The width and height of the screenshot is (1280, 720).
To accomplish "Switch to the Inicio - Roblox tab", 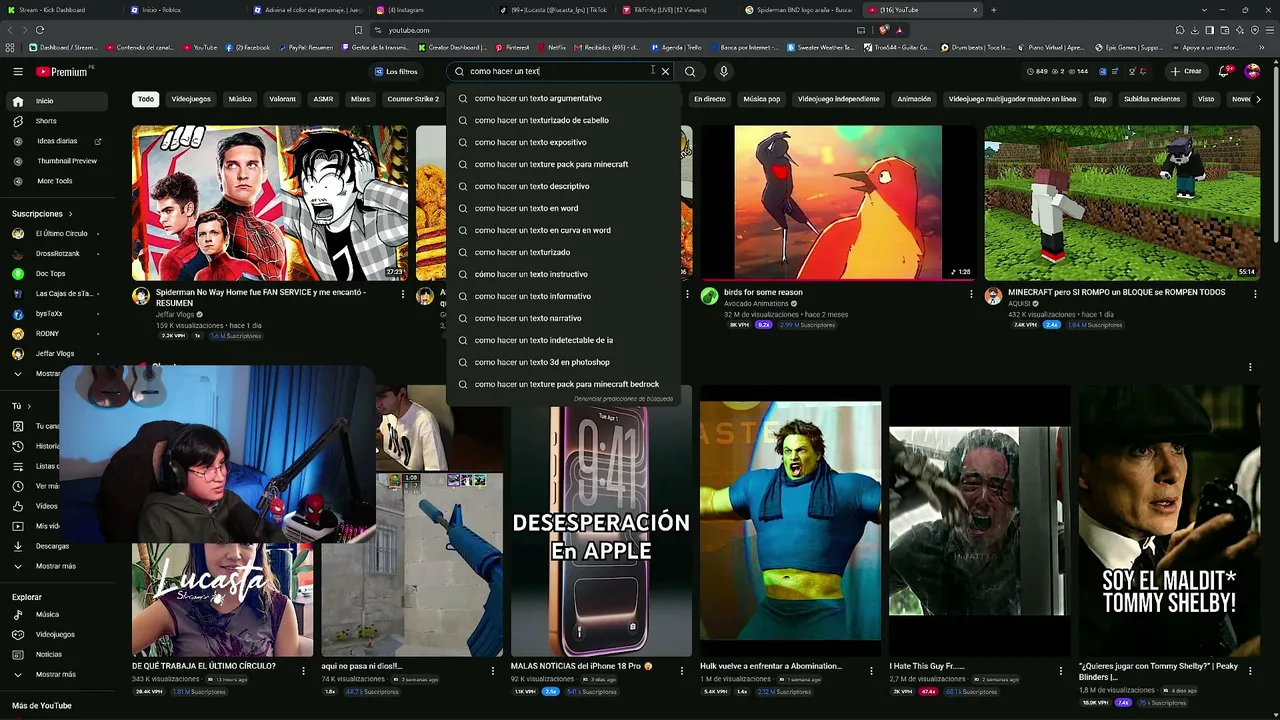I will pyautogui.click(x=183, y=10).
